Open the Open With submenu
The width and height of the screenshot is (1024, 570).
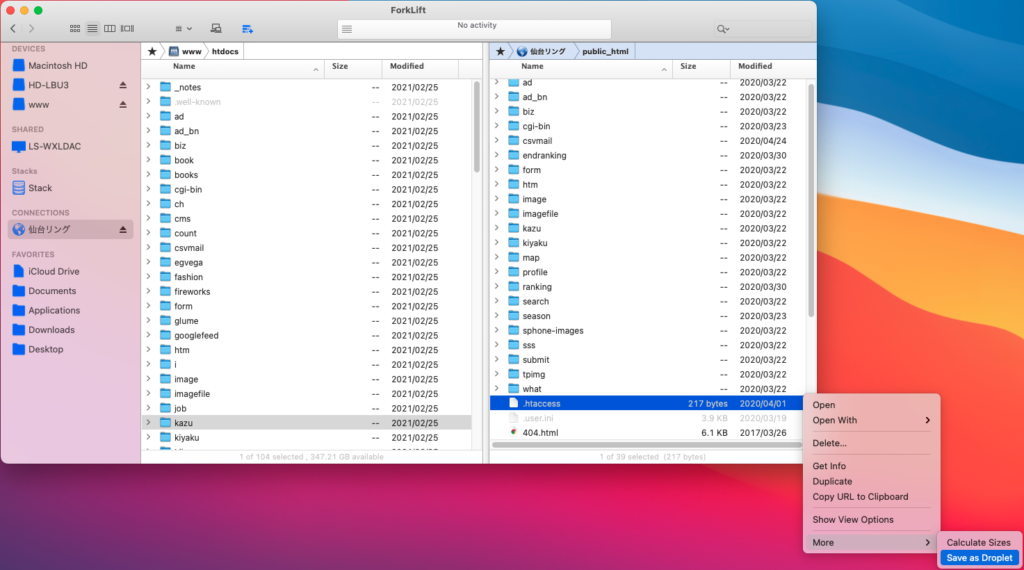pos(871,420)
